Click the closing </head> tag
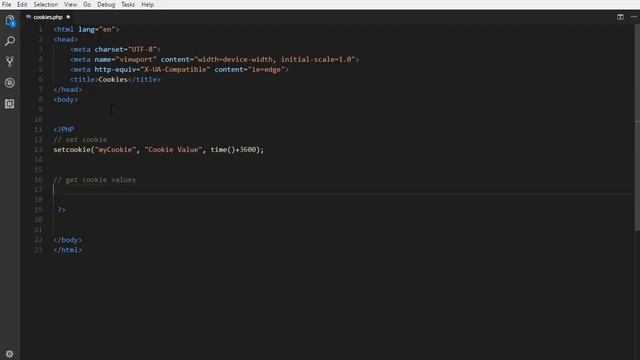640x360 pixels. click(x=68, y=89)
